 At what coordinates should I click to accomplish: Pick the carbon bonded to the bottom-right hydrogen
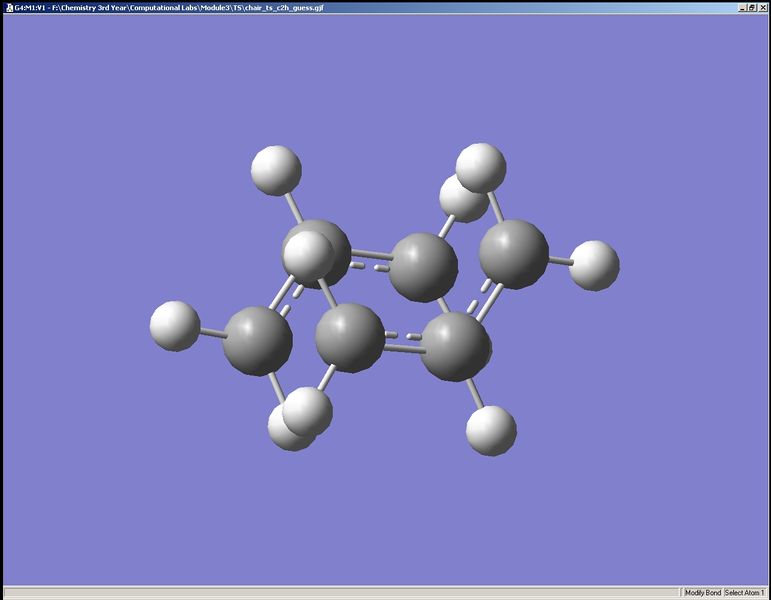coord(456,347)
